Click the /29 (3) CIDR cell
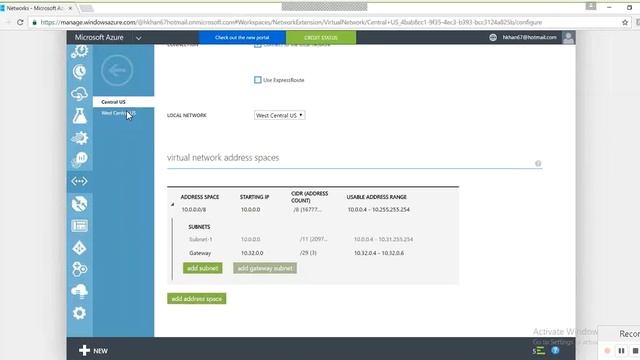 [x=308, y=253]
